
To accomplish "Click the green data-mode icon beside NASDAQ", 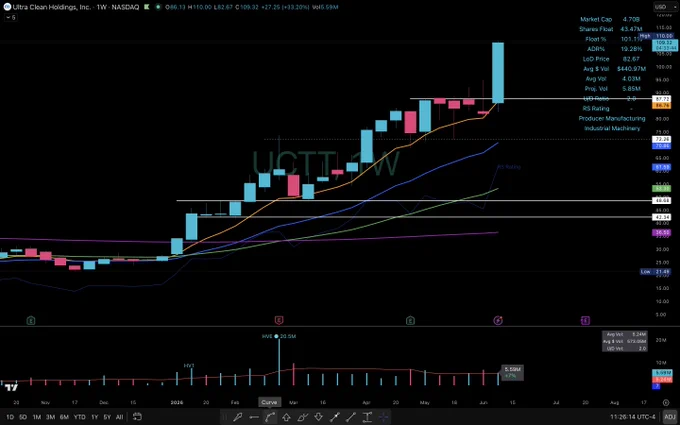I will click(x=147, y=7).
